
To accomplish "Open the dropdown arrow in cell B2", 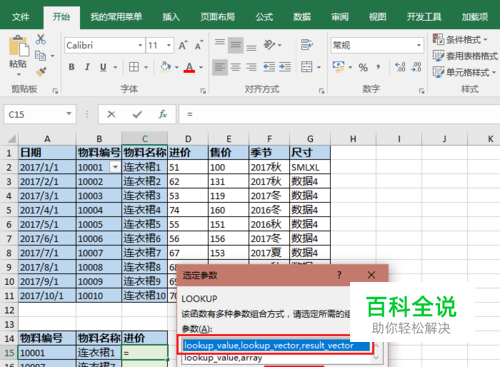I will click(x=115, y=167).
